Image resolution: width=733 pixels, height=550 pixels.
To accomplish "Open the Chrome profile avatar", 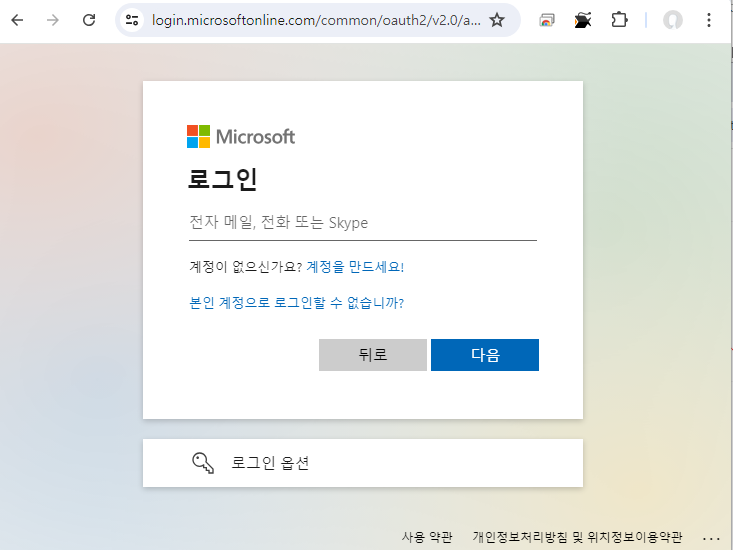I will tap(673, 20).
